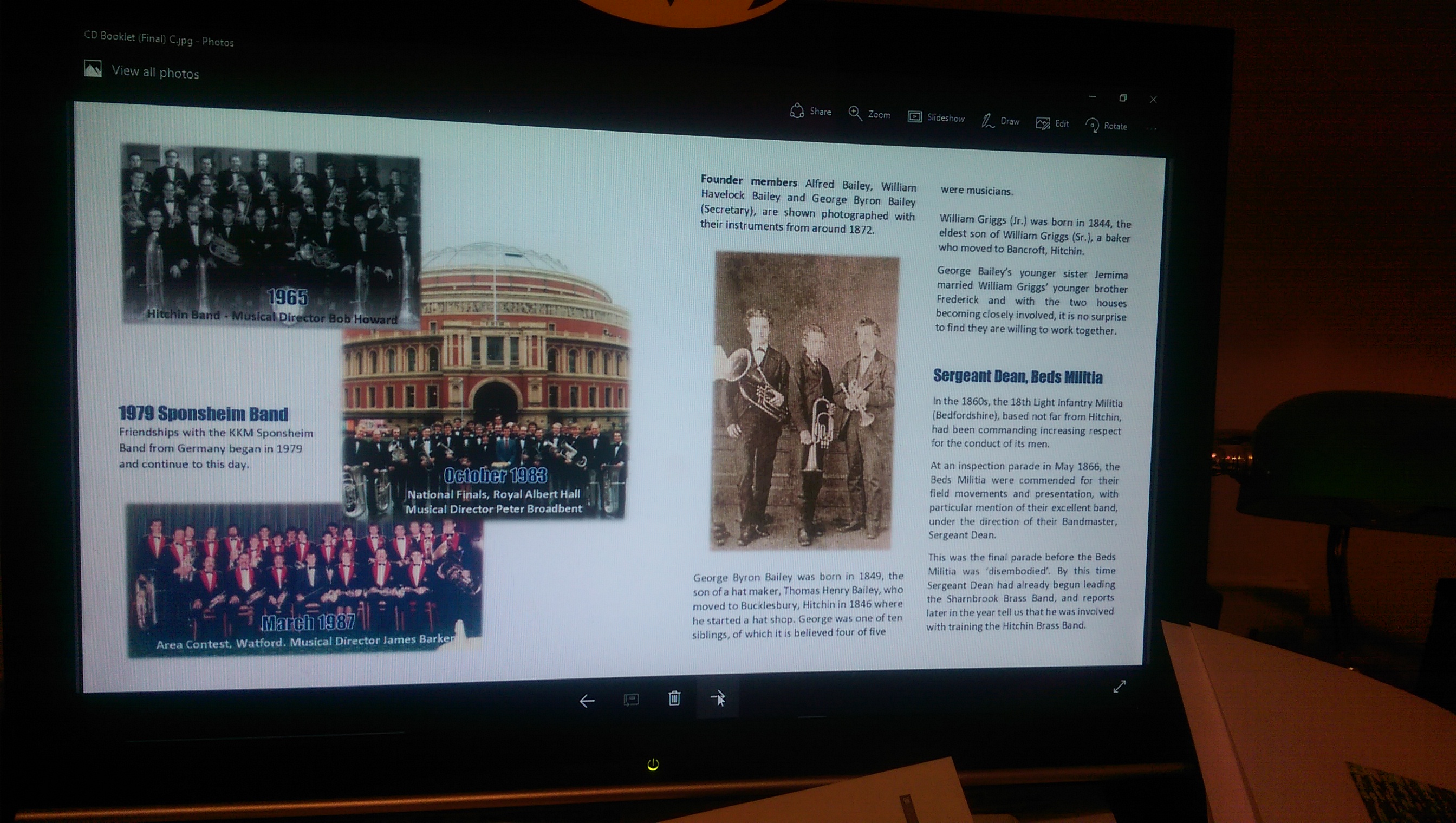The image size is (1456, 823).
Task: Go to next photo with right arrow
Action: click(x=717, y=697)
